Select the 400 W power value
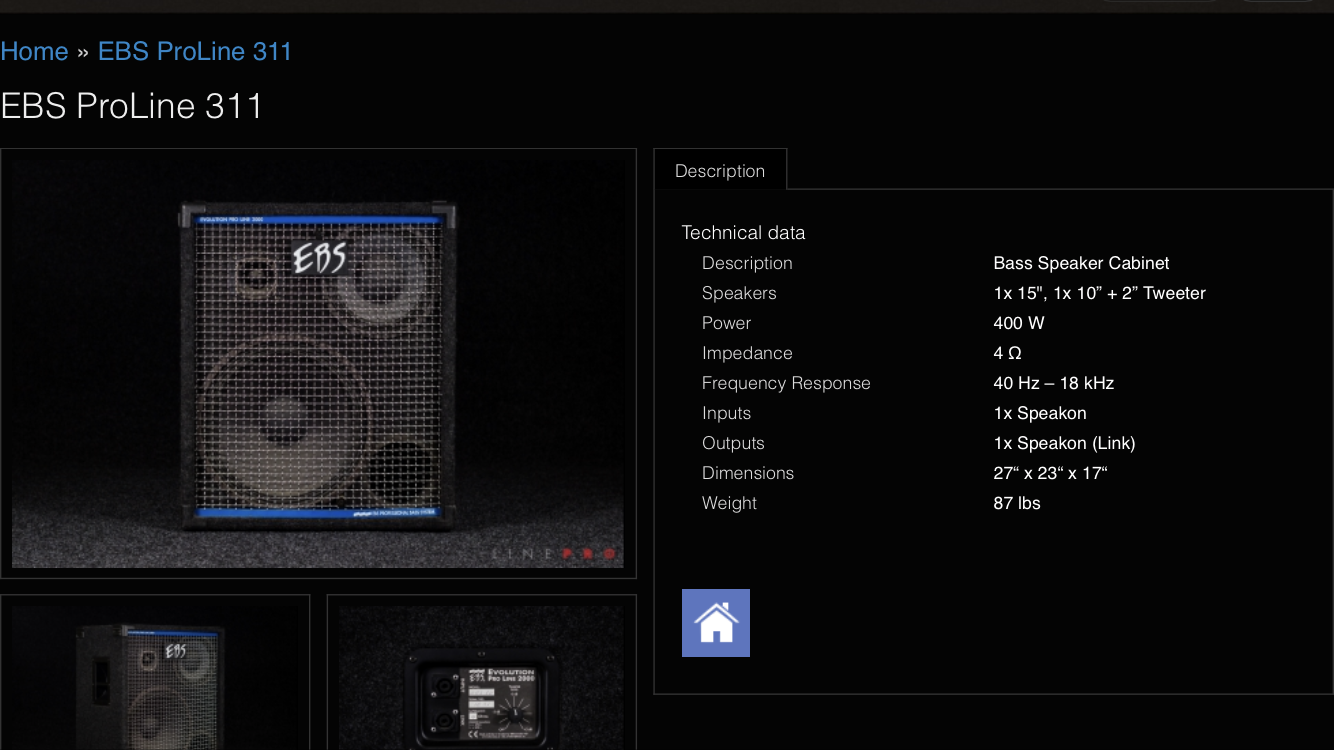The width and height of the screenshot is (1334, 750). click(x=1019, y=323)
